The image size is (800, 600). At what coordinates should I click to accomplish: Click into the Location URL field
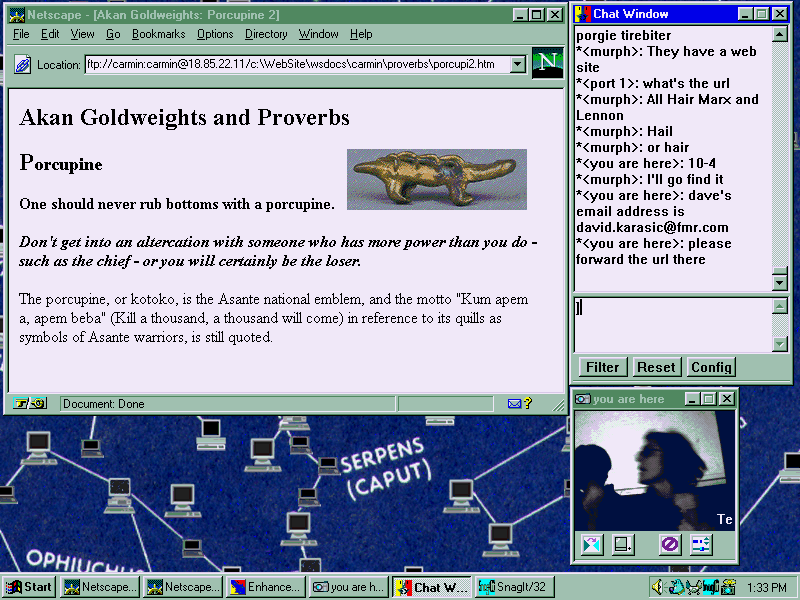(297, 64)
